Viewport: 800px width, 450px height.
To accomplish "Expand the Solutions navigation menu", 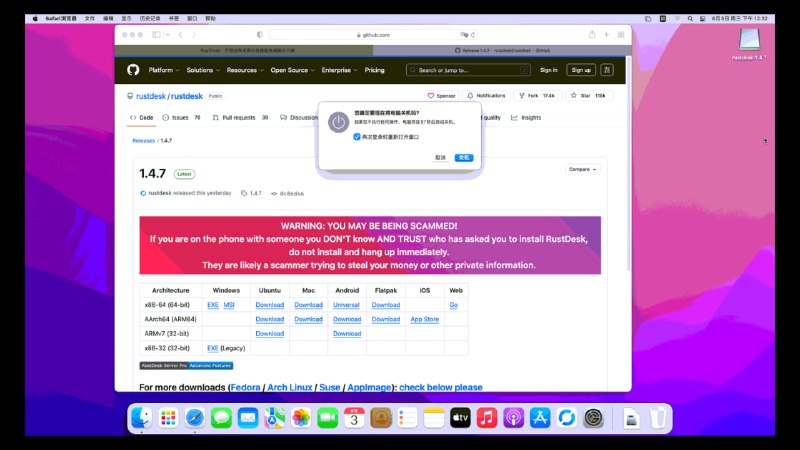I will pos(203,70).
